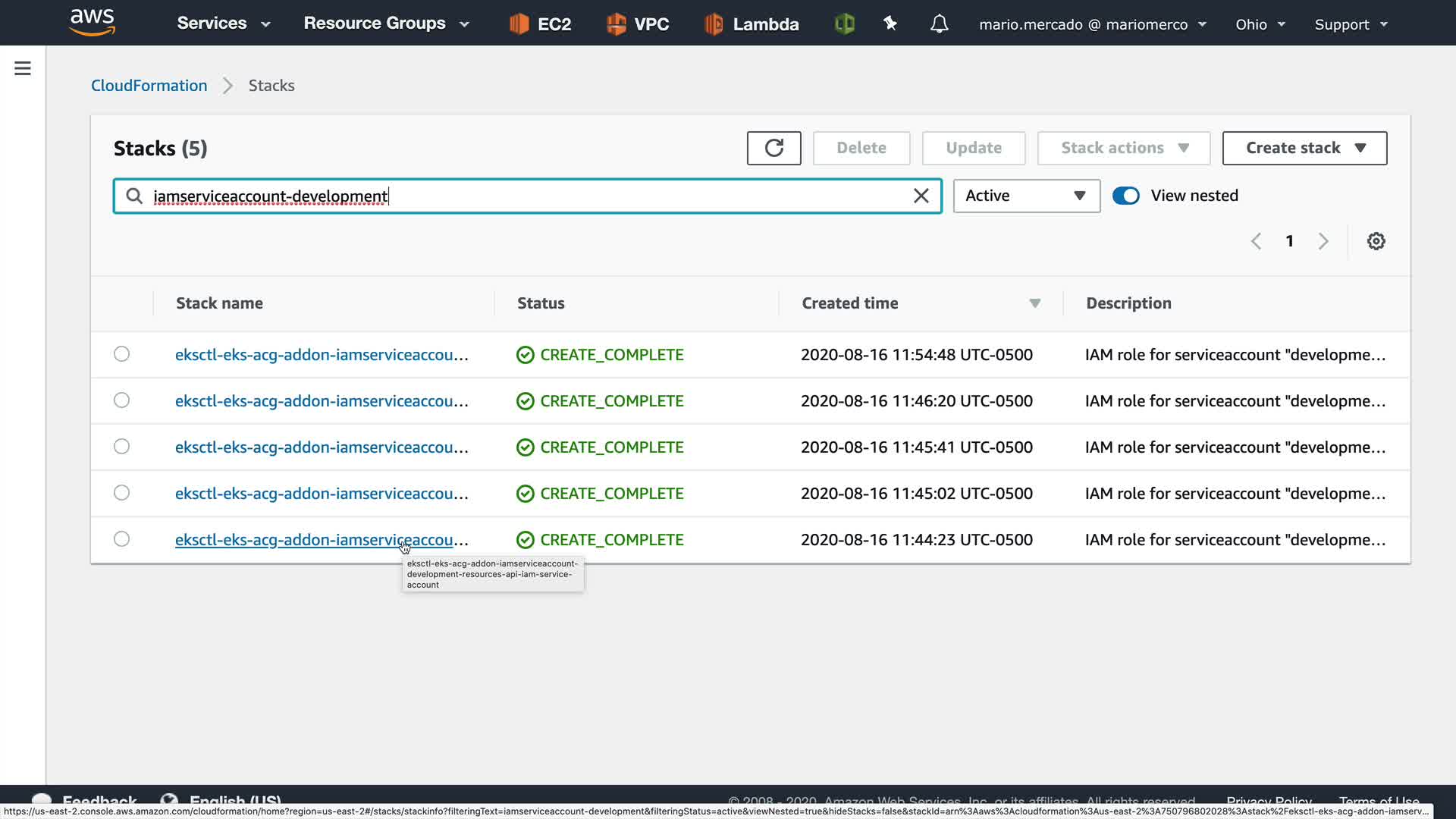Open the Services menu
Screen dimensions: 1456x819
[x=224, y=24]
